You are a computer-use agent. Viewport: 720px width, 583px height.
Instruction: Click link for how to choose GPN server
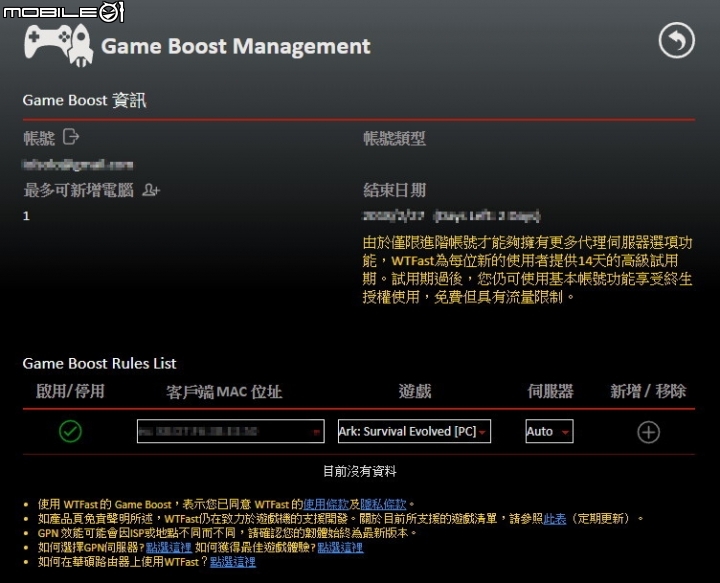coord(169,547)
